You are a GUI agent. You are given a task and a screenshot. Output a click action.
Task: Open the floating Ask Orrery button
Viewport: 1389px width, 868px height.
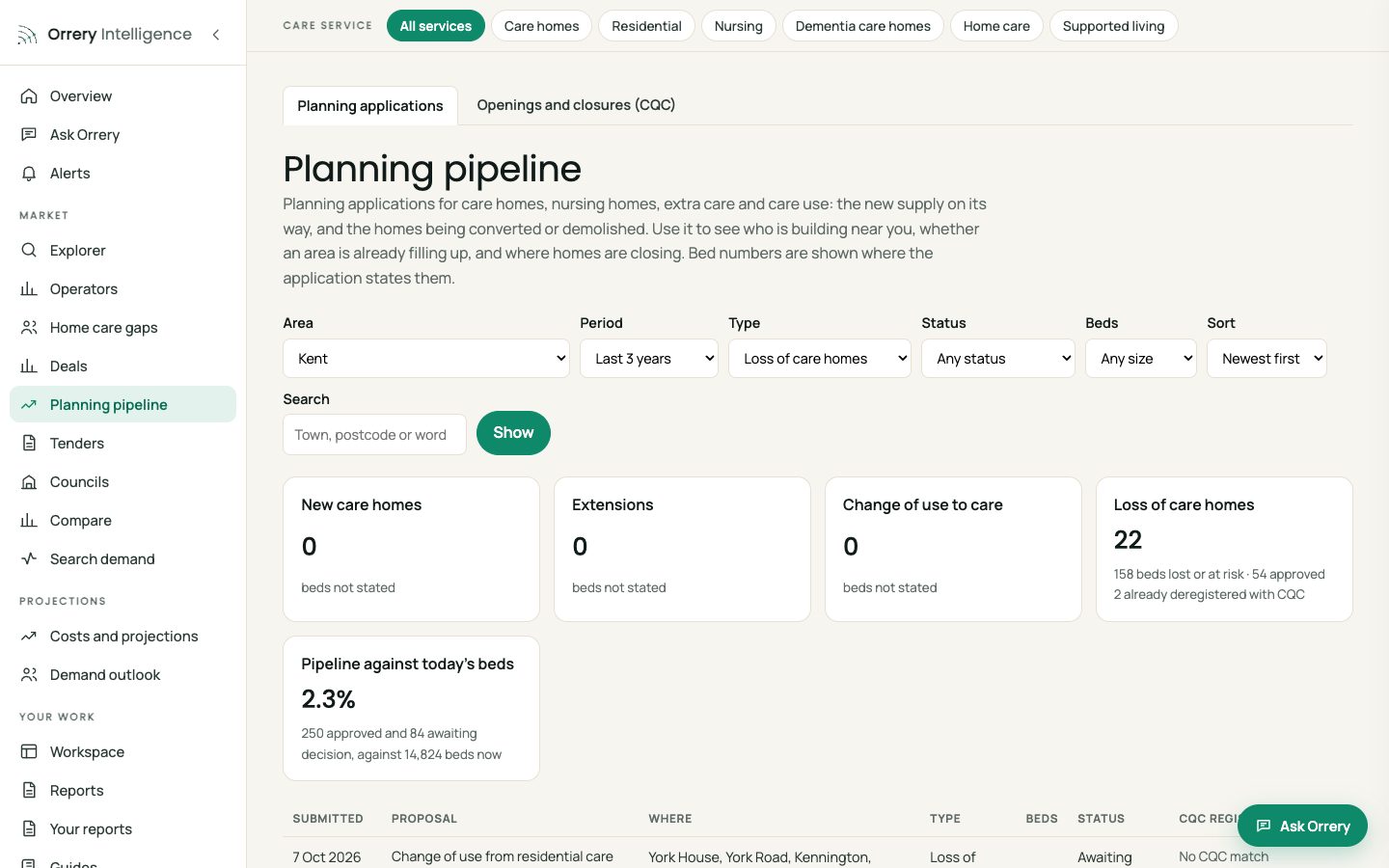click(x=1302, y=827)
